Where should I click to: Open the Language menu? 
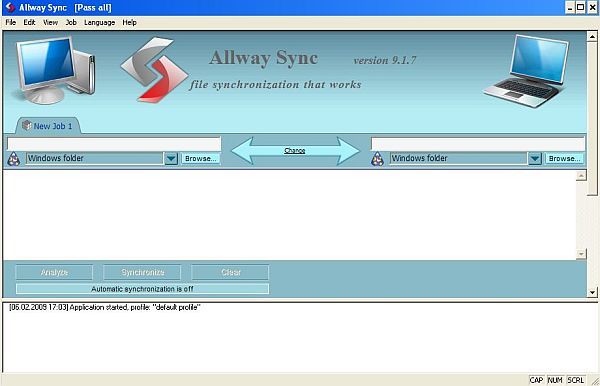[x=99, y=23]
